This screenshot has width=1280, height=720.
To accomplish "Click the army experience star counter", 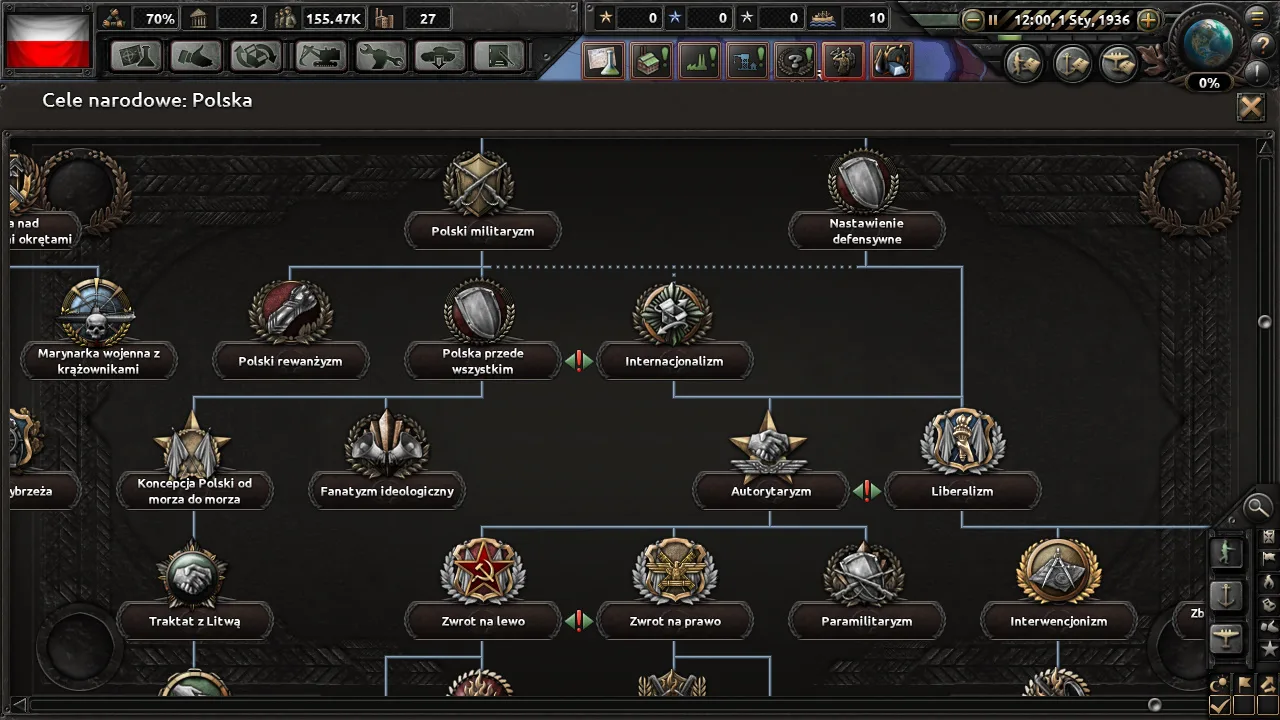I will 630,18.
